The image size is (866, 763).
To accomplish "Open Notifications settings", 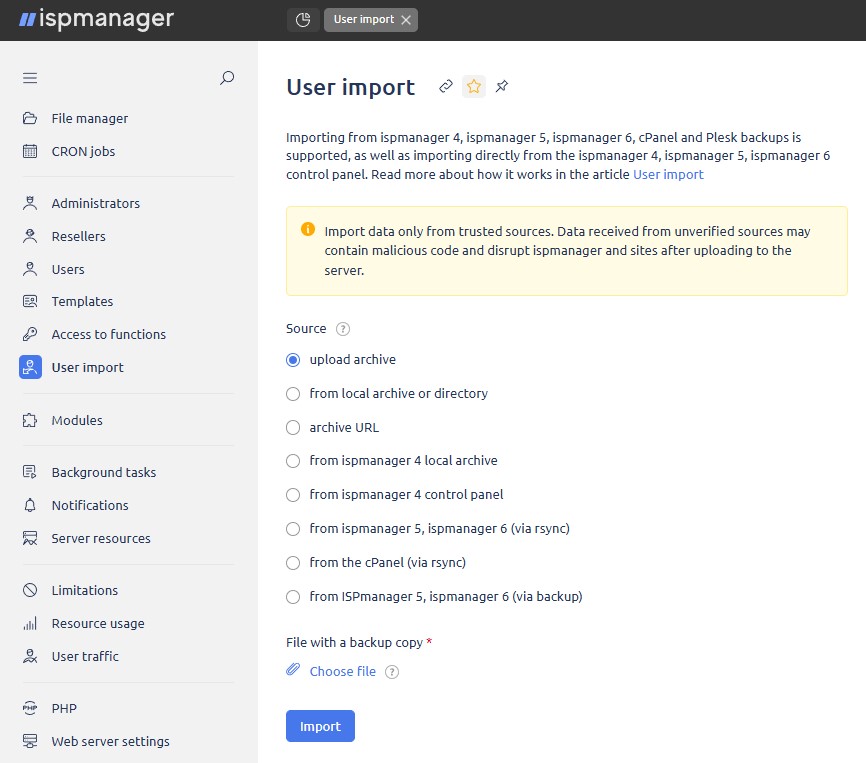I will click(x=90, y=505).
